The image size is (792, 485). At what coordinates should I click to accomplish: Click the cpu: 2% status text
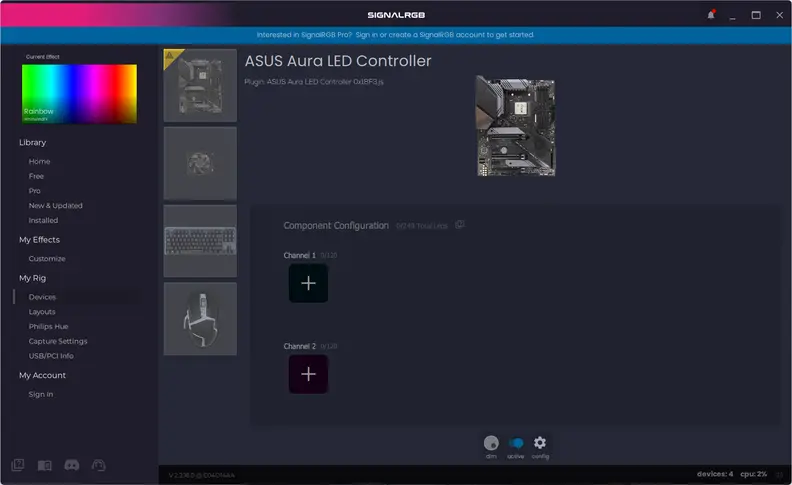pos(754,474)
